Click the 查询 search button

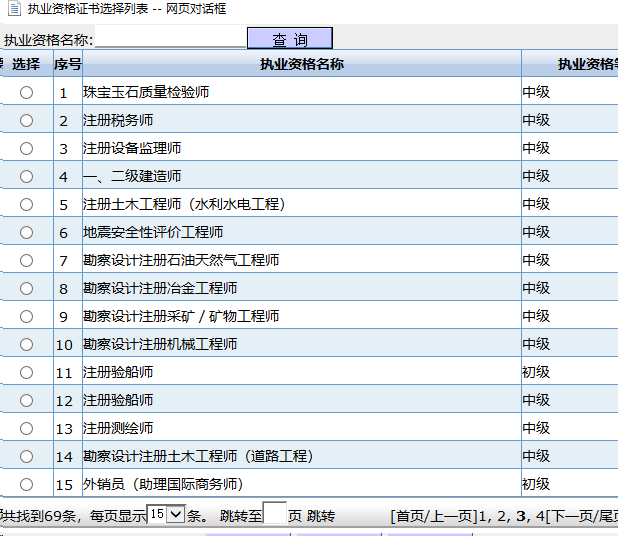click(290, 38)
